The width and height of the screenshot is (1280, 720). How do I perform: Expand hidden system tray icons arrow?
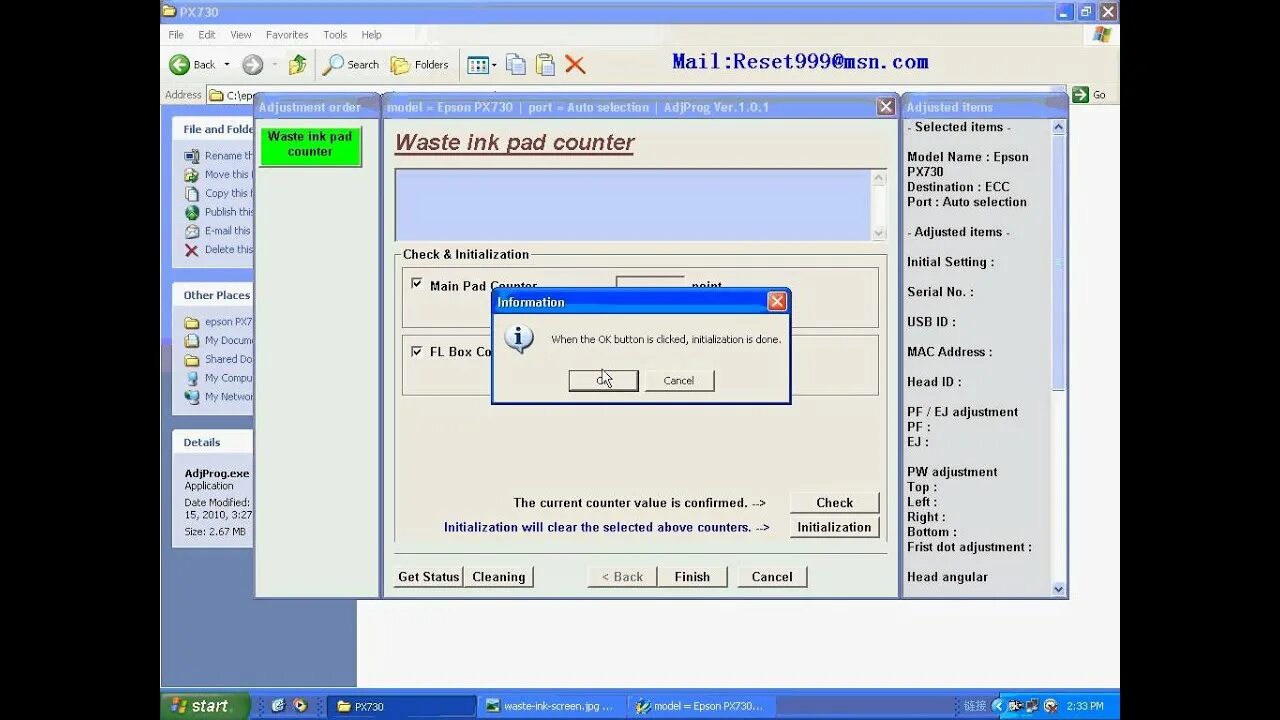[997, 706]
